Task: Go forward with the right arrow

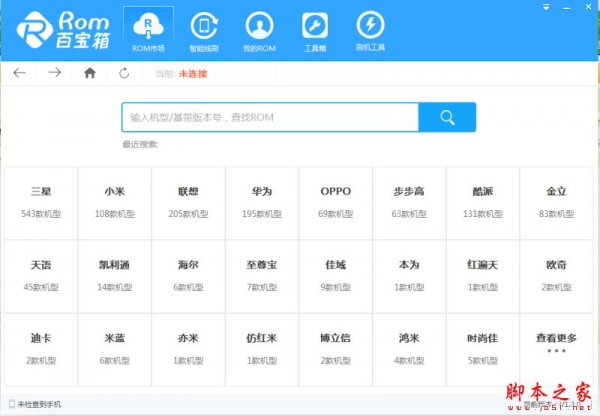Action: tap(55, 73)
